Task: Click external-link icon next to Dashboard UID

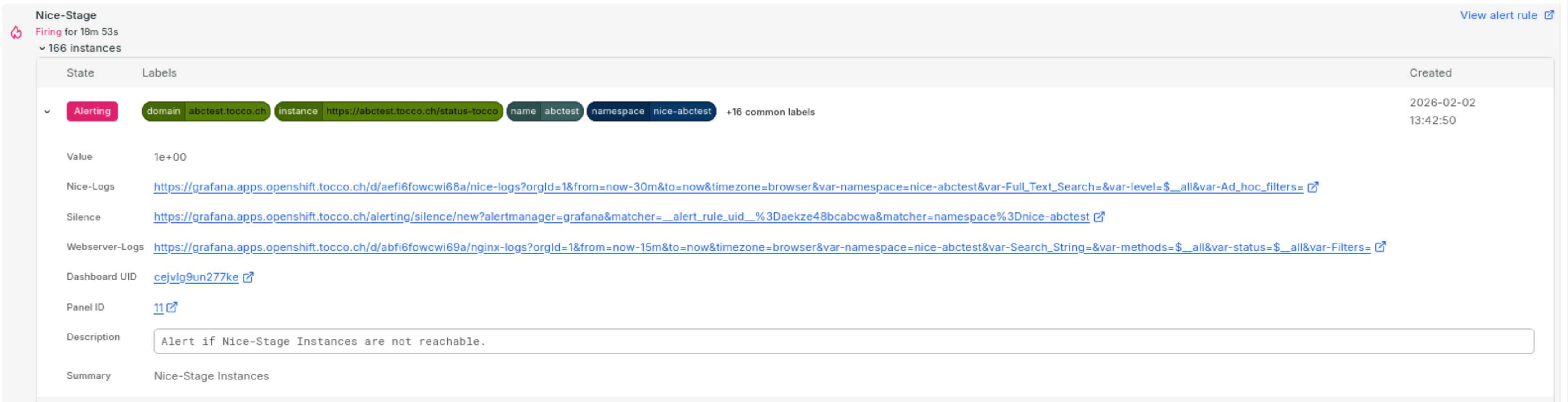Action: click(248, 277)
